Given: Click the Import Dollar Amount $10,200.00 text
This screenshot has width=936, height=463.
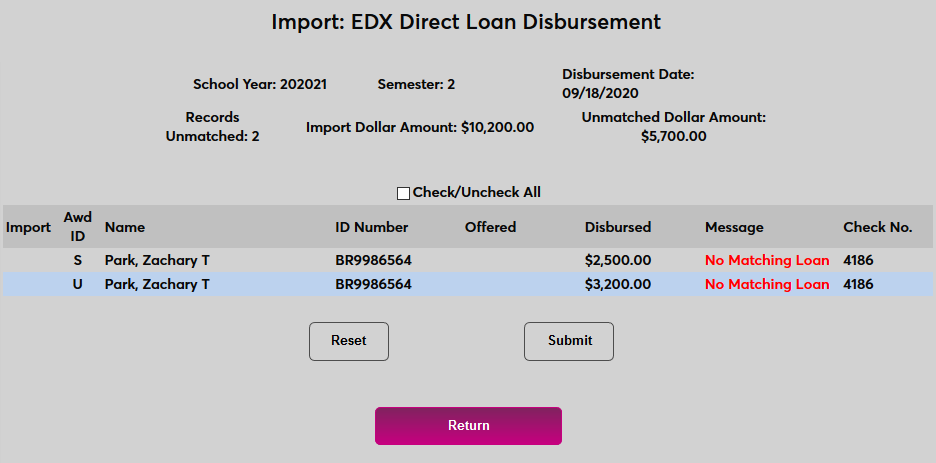Looking at the screenshot, I should [x=420, y=127].
